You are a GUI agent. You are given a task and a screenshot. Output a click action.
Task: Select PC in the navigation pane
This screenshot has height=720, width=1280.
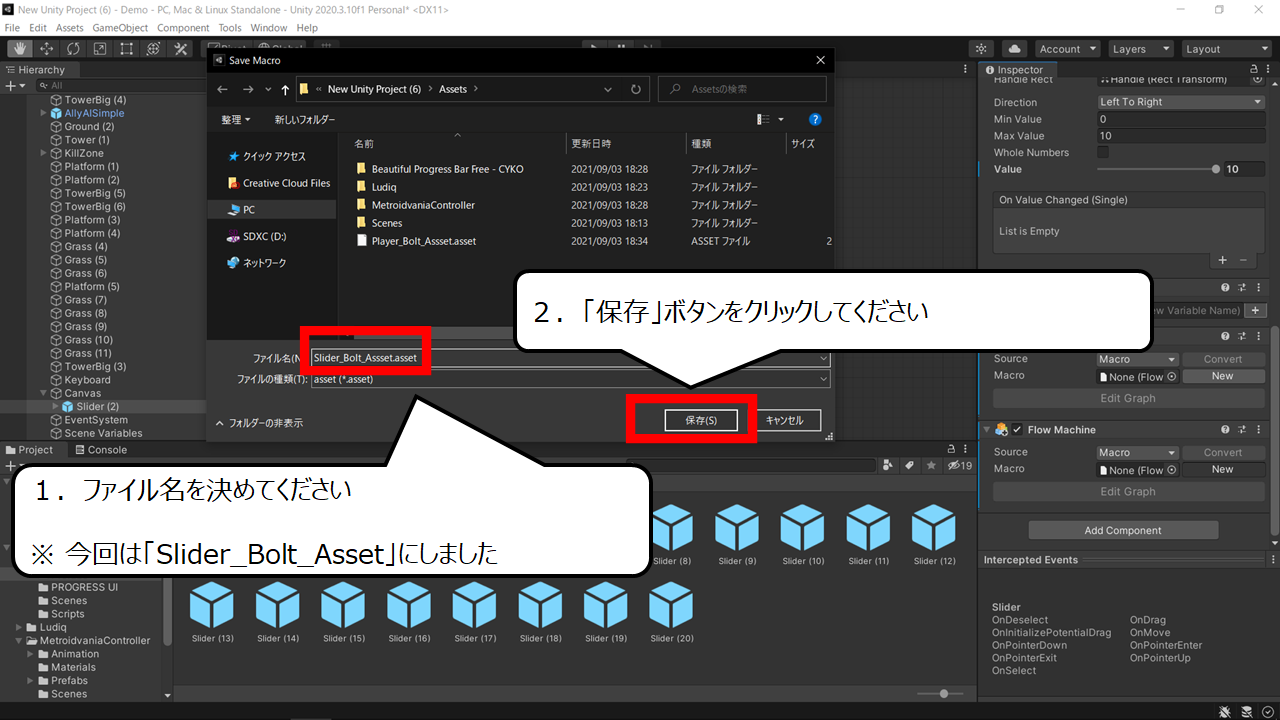point(272,210)
